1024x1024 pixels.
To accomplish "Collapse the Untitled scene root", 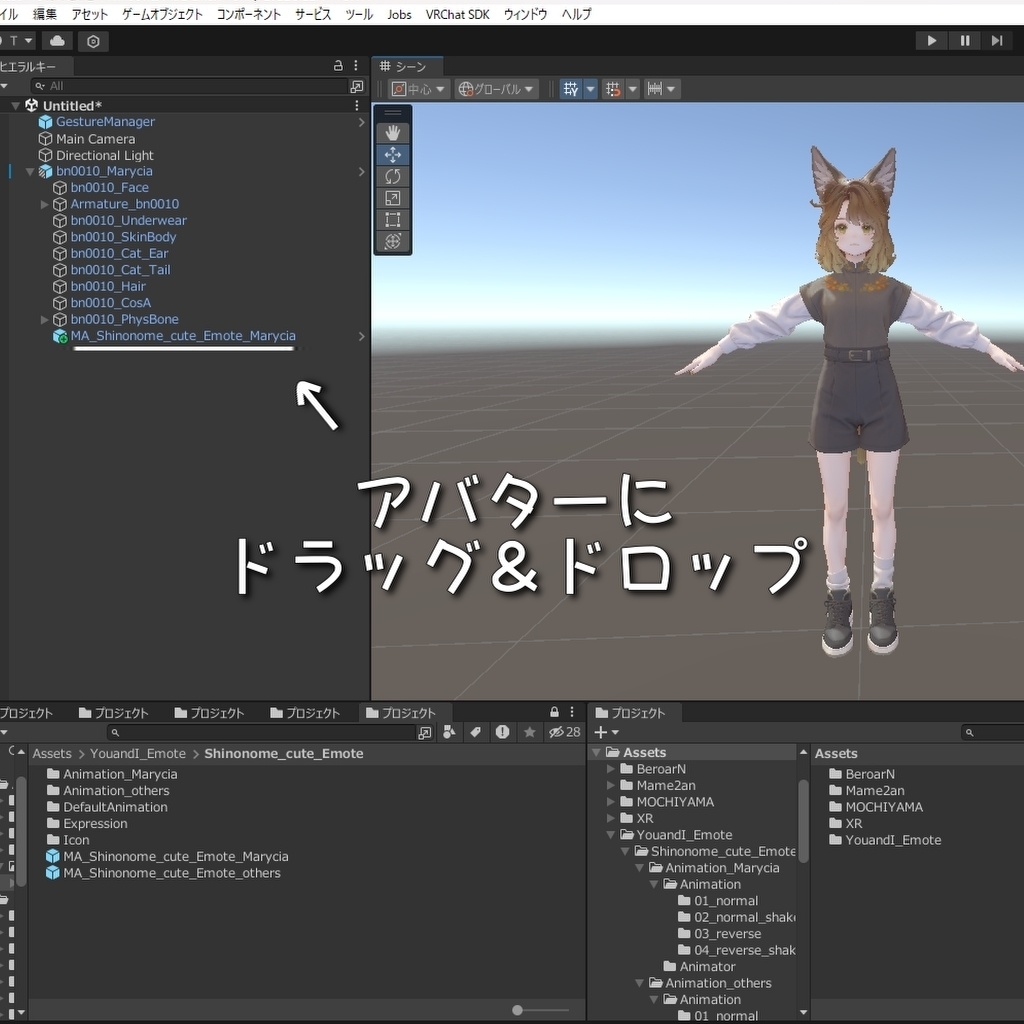I will [x=16, y=105].
